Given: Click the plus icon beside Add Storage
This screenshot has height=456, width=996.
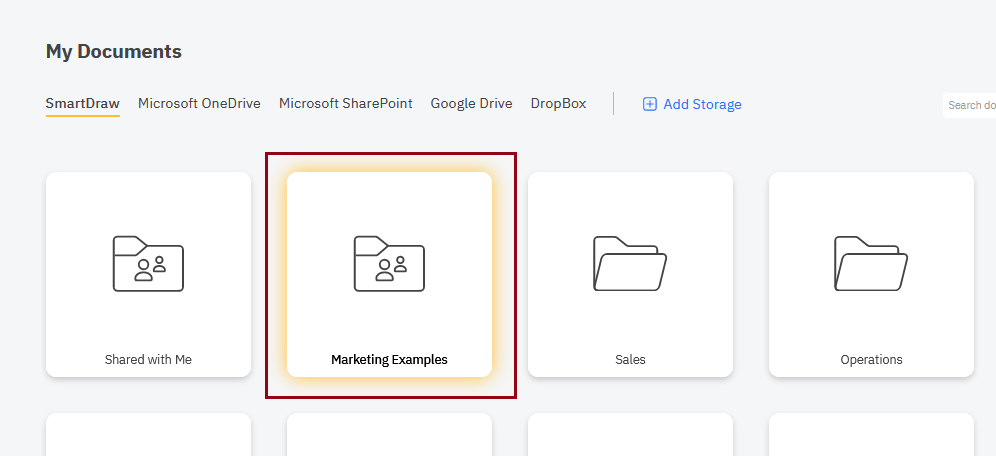Looking at the screenshot, I should (x=649, y=104).
